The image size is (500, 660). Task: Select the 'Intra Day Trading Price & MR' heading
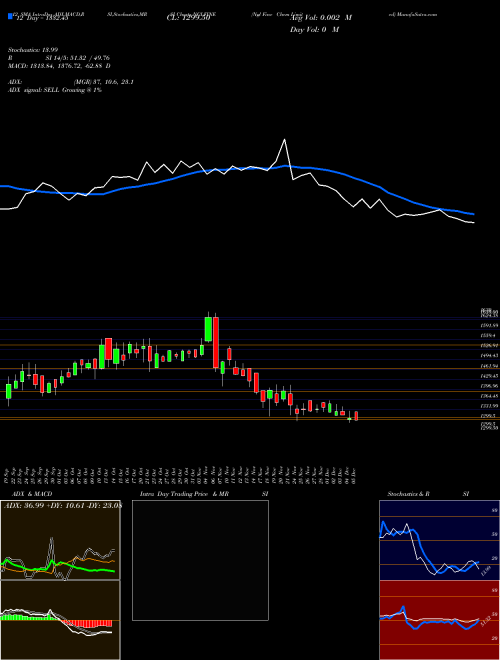click(184, 494)
